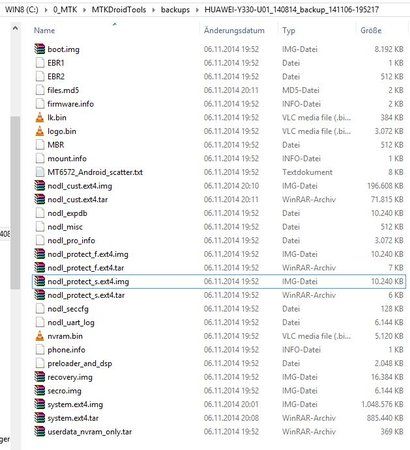The width and height of the screenshot is (410, 450).
Task: Go to the 0_MTK folder in the breadcrumb
Action: tap(65, 10)
